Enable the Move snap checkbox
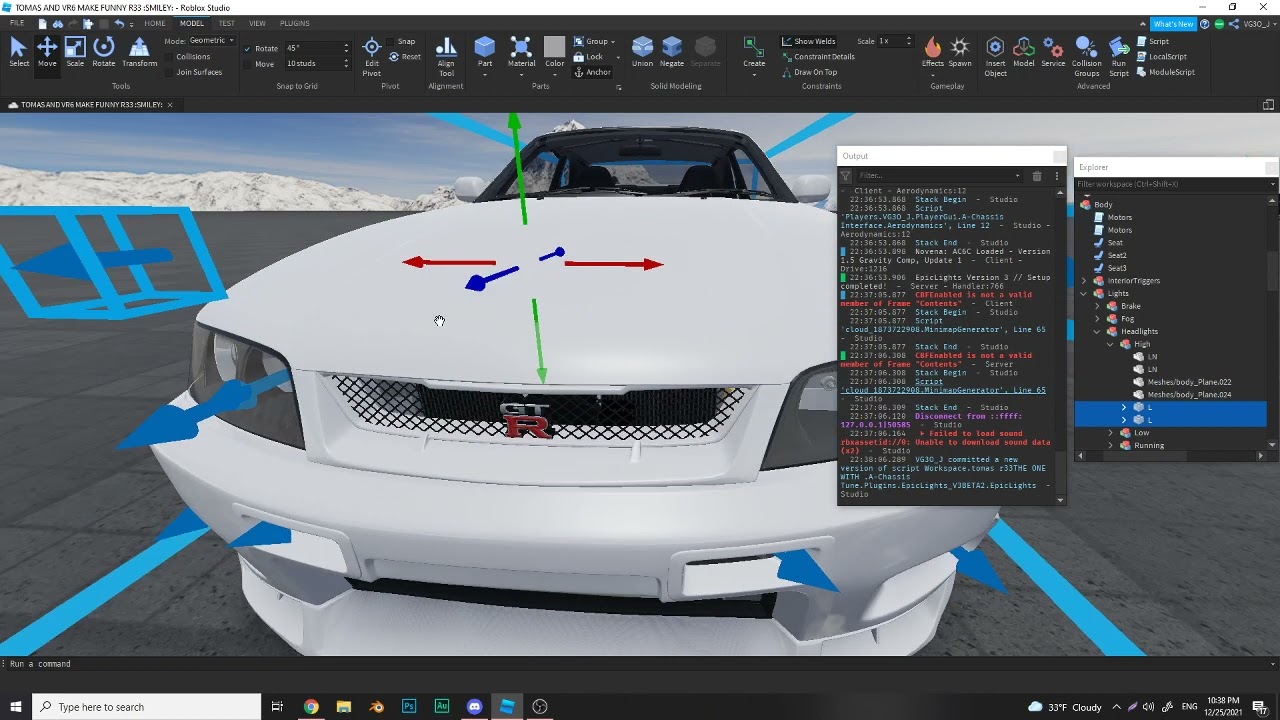The height and width of the screenshot is (720, 1280). (248, 64)
